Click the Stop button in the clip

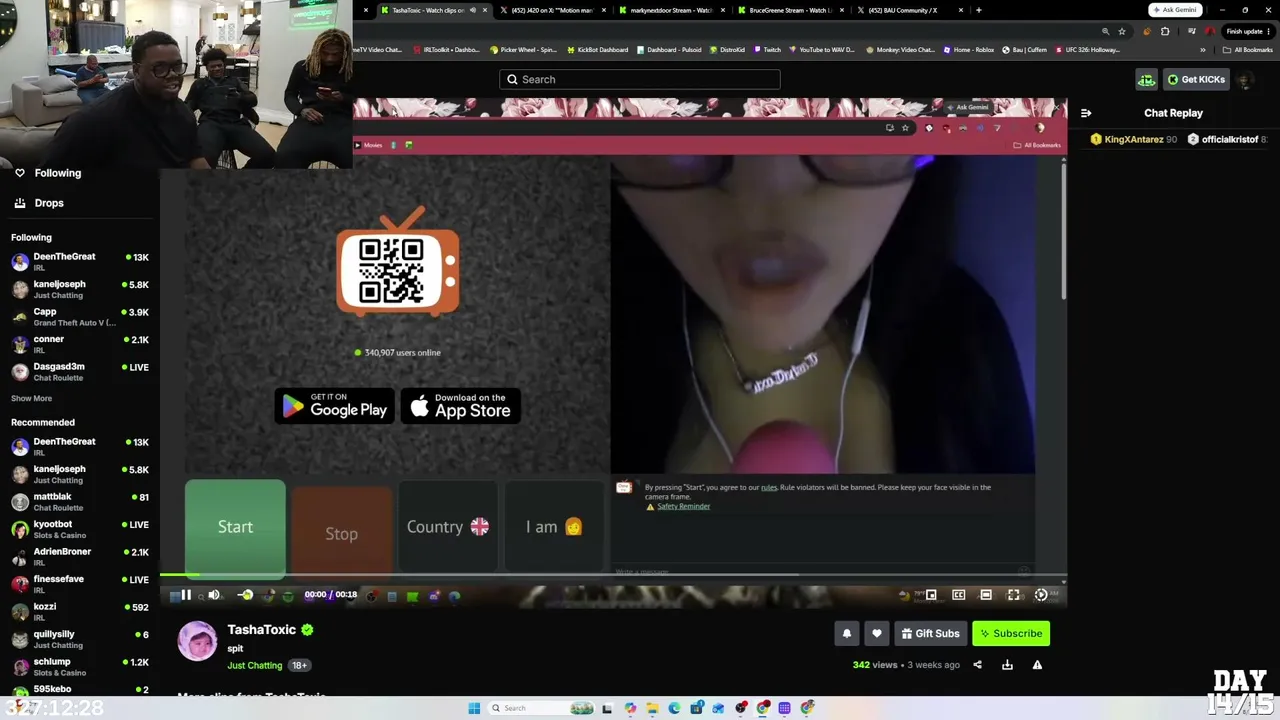pos(341,533)
